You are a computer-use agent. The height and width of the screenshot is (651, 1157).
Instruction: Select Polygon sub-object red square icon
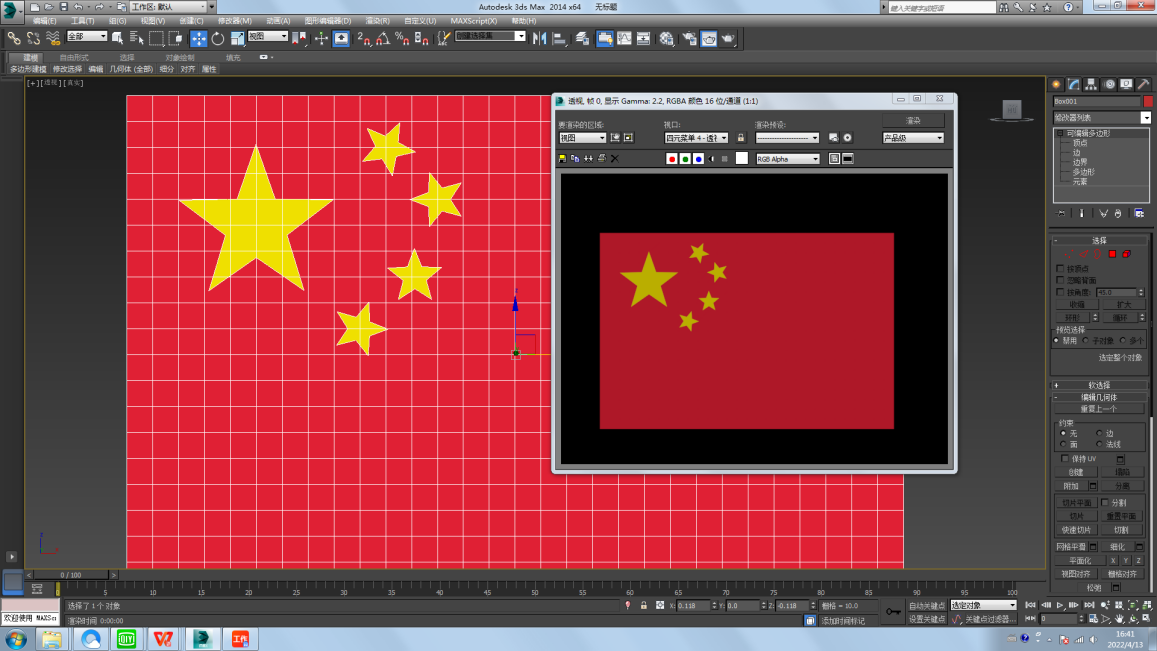(1112, 254)
